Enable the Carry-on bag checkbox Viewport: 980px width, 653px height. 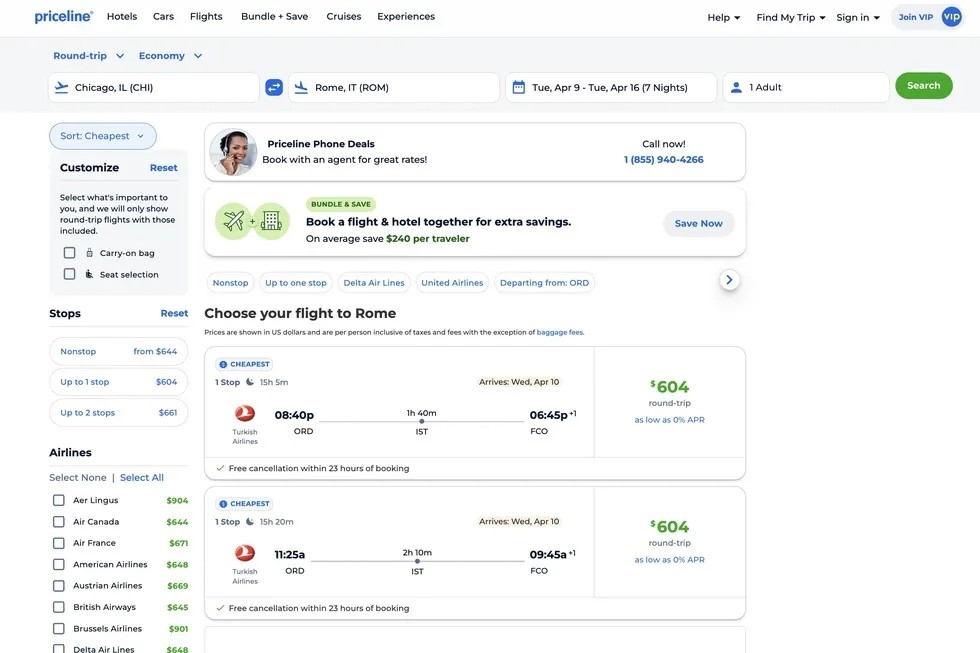(69, 253)
